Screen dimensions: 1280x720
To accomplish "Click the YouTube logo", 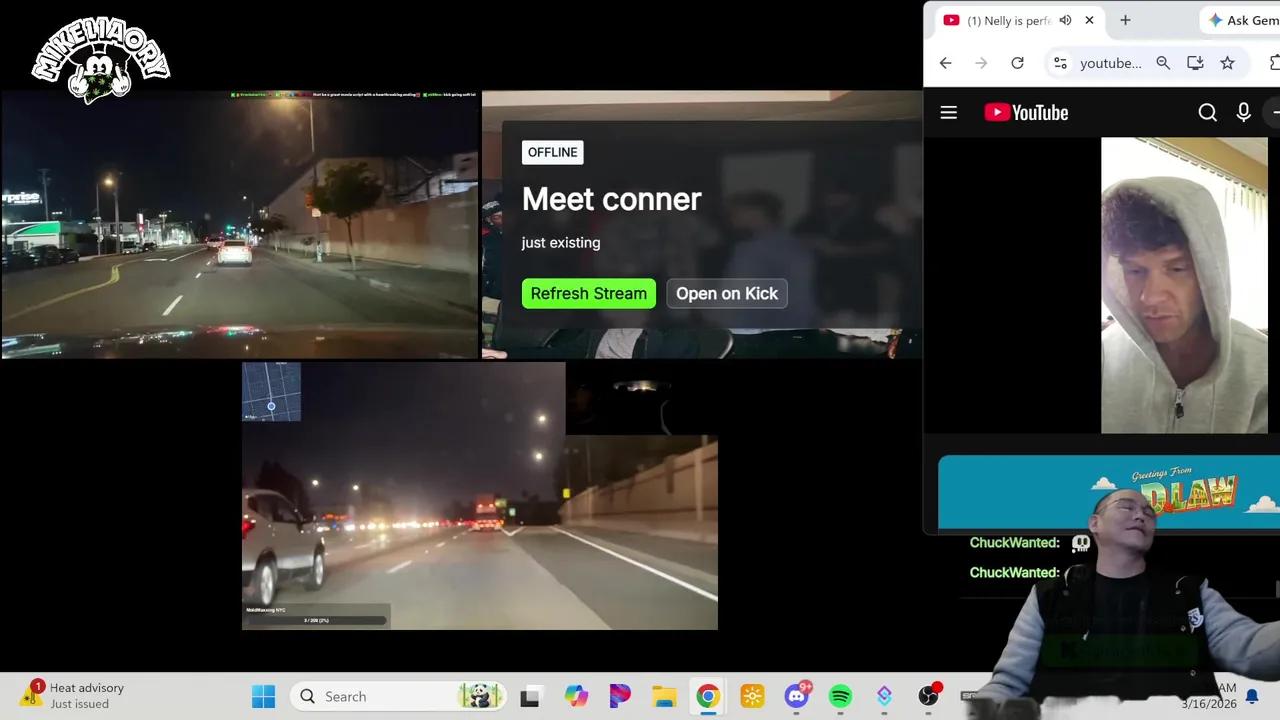I will pos(1026,113).
